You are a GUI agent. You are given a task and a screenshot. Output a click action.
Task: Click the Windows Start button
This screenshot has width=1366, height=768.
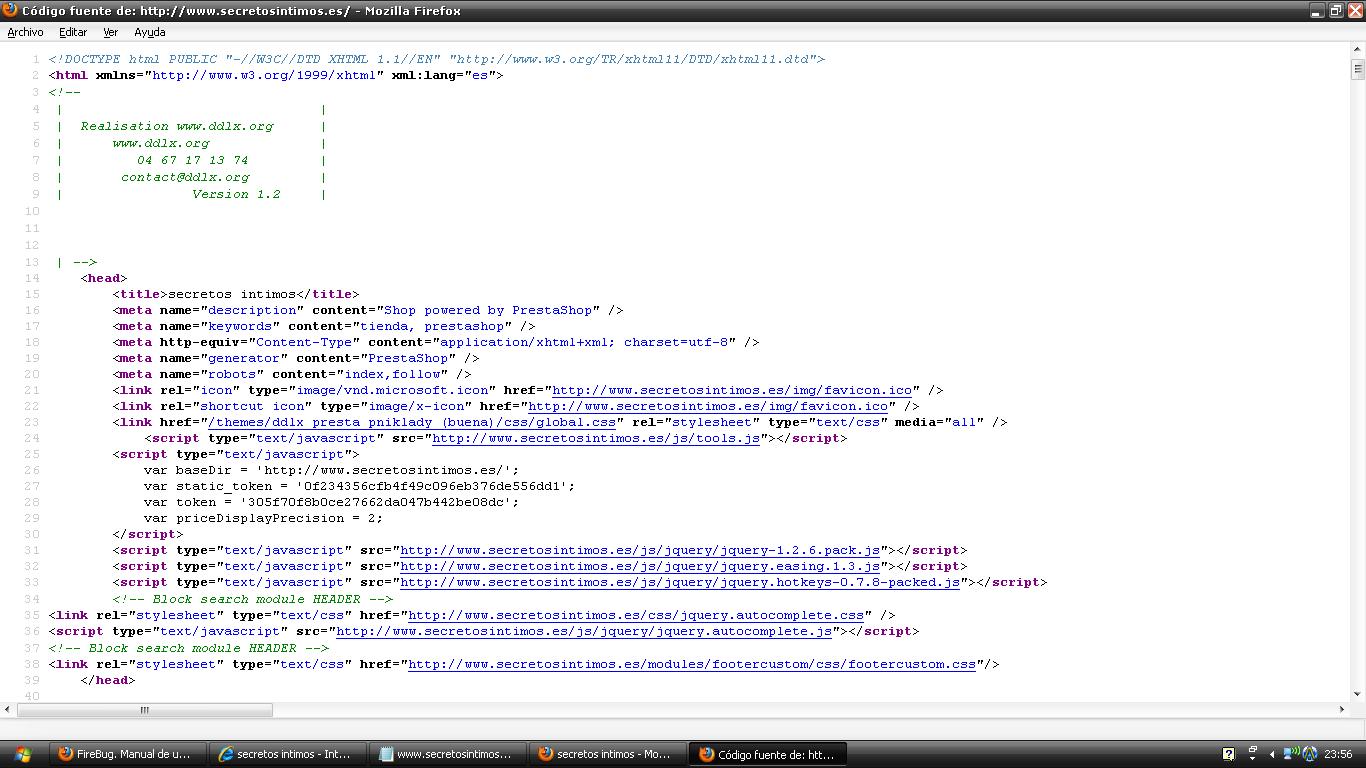(x=22, y=754)
